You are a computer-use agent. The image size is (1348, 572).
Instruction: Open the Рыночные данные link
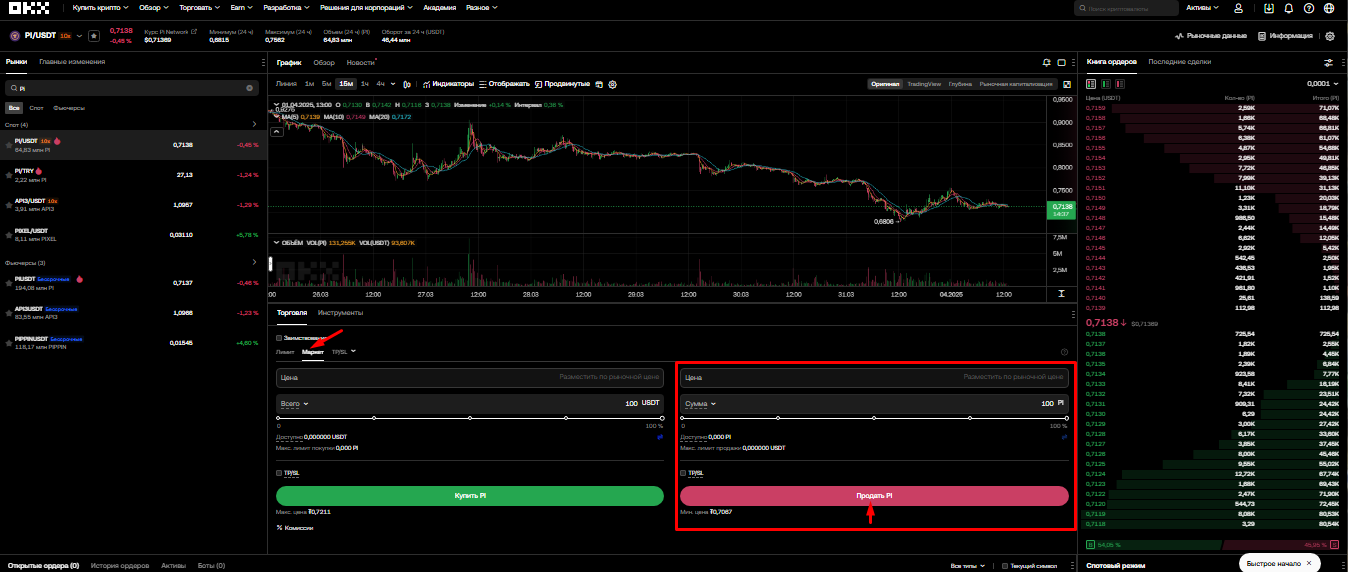[x=1212, y=36]
